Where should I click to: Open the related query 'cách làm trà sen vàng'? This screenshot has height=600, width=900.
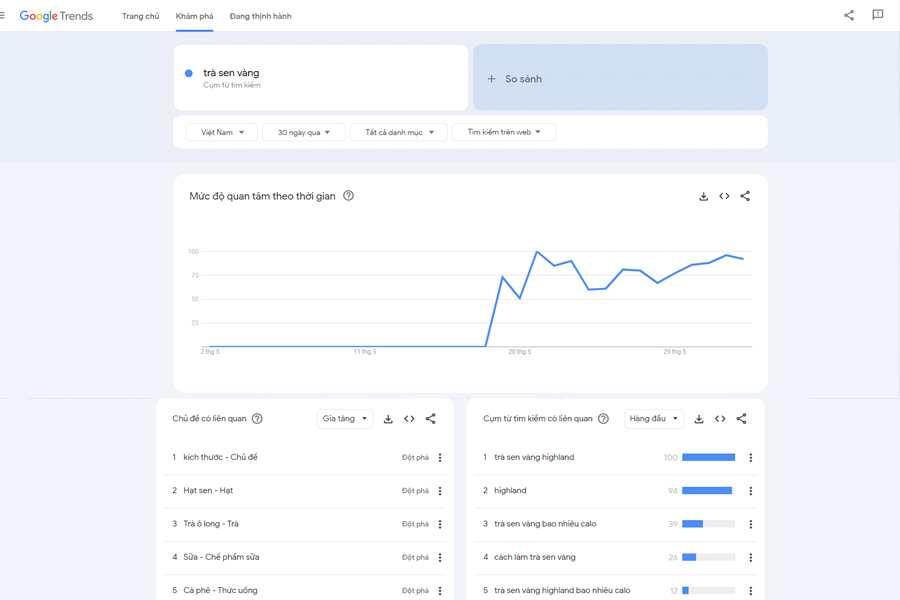point(535,557)
